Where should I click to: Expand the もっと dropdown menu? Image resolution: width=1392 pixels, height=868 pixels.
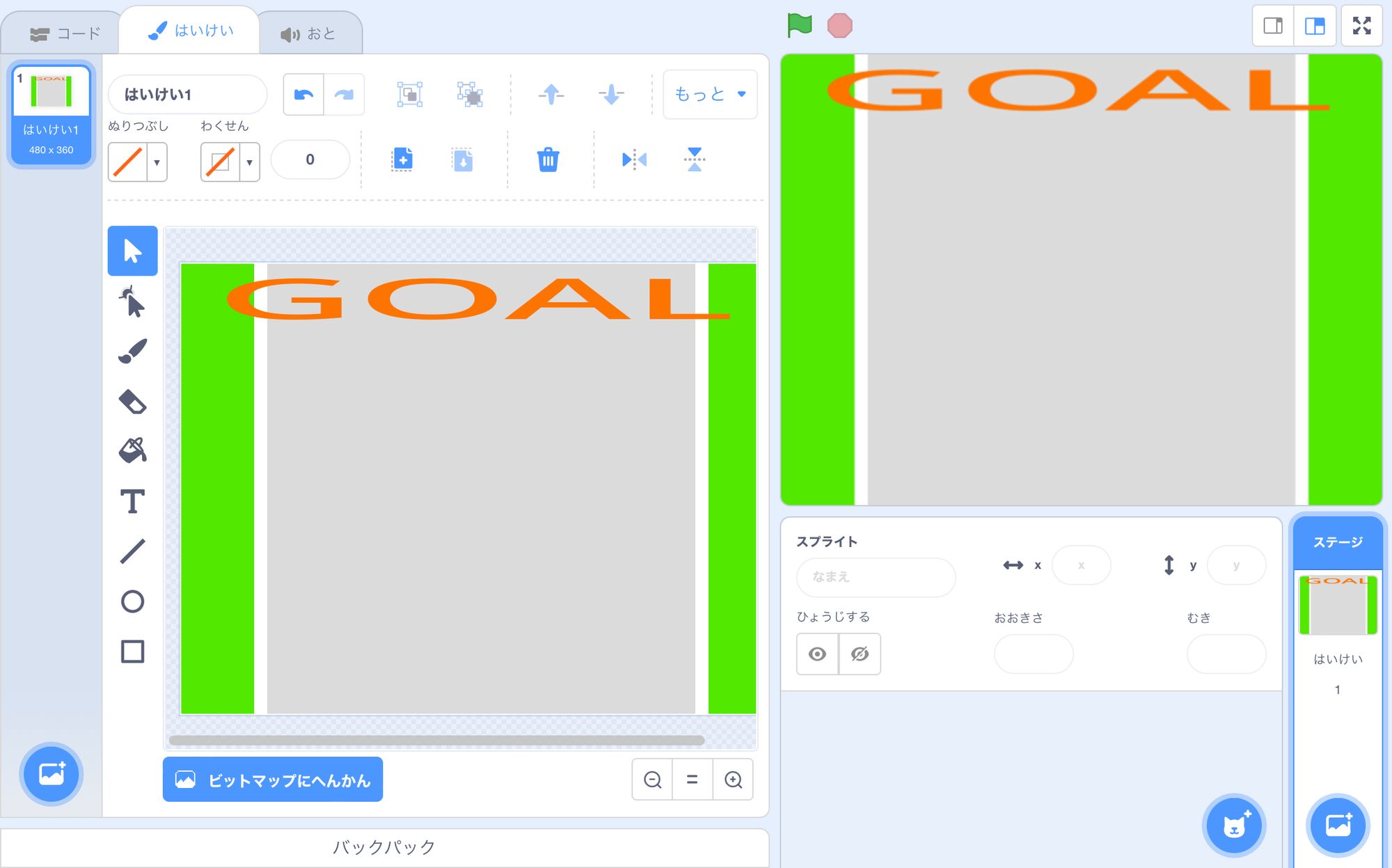pyautogui.click(x=709, y=94)
